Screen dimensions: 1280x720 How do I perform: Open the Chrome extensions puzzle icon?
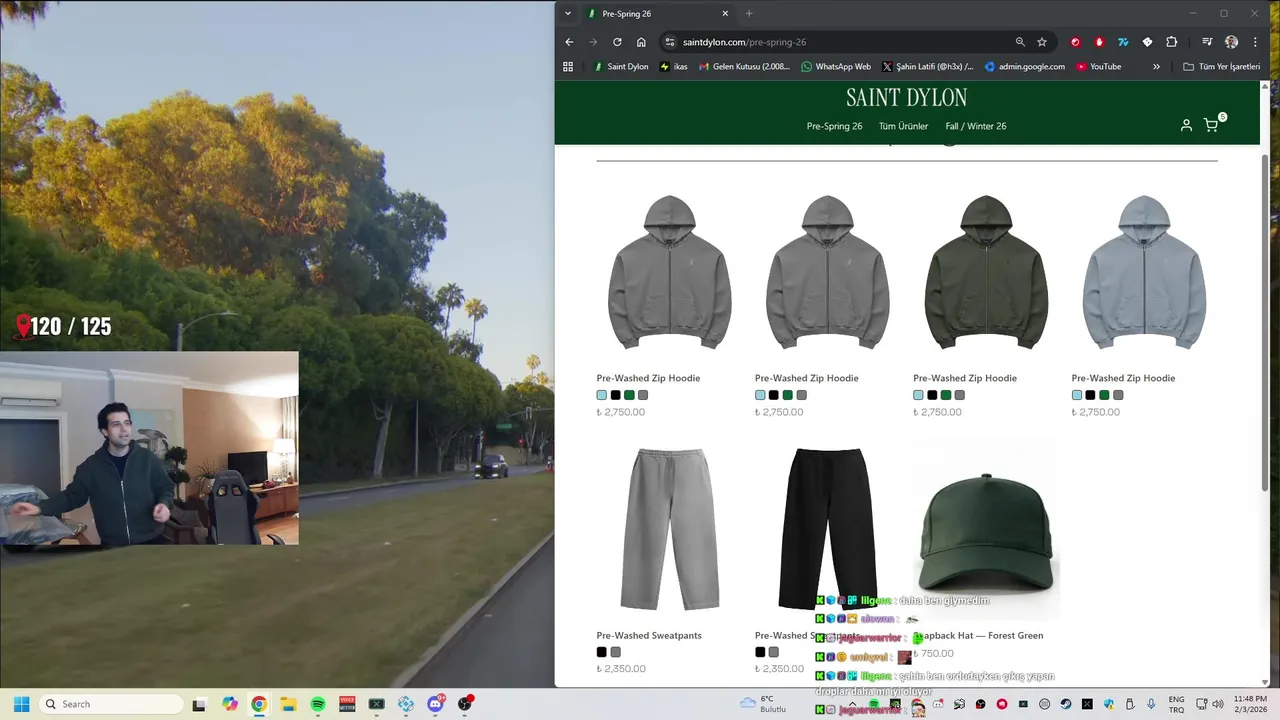[x=1172, y=42]
